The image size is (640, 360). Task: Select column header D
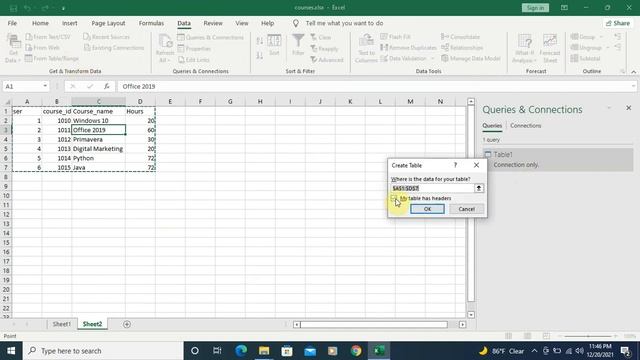(x=140, y=101)
